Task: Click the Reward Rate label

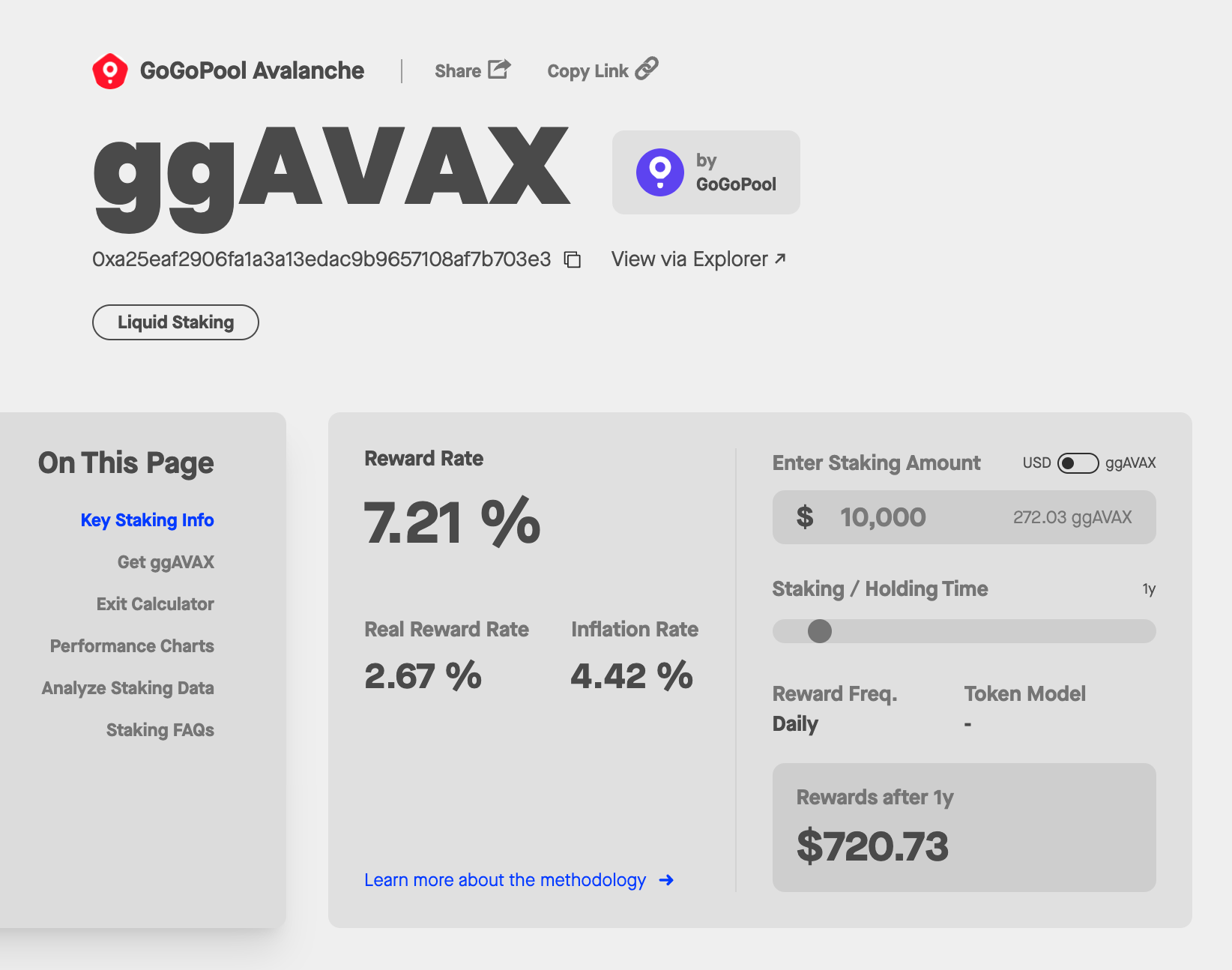Action: 423,459
